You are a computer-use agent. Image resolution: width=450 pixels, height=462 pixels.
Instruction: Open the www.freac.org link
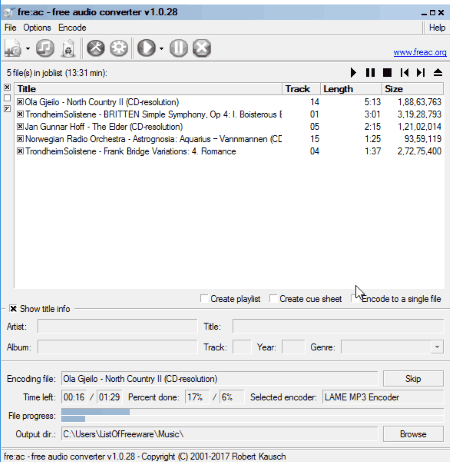click(420, 52)
